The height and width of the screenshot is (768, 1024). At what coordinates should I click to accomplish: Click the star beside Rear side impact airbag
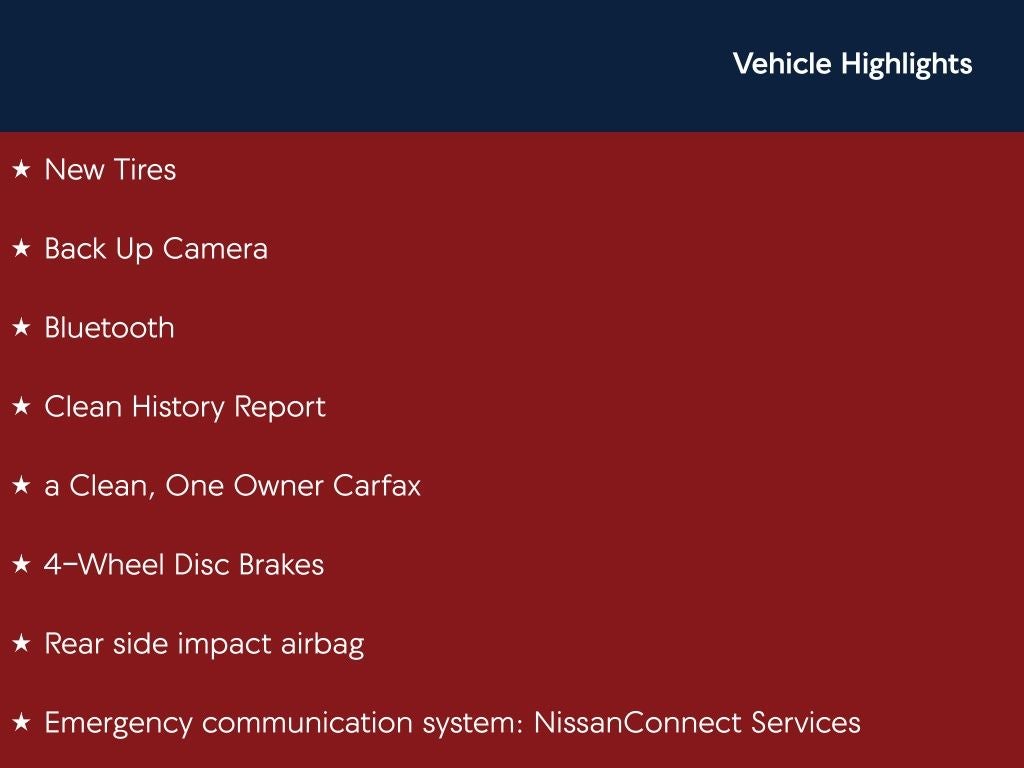point(21,644)
